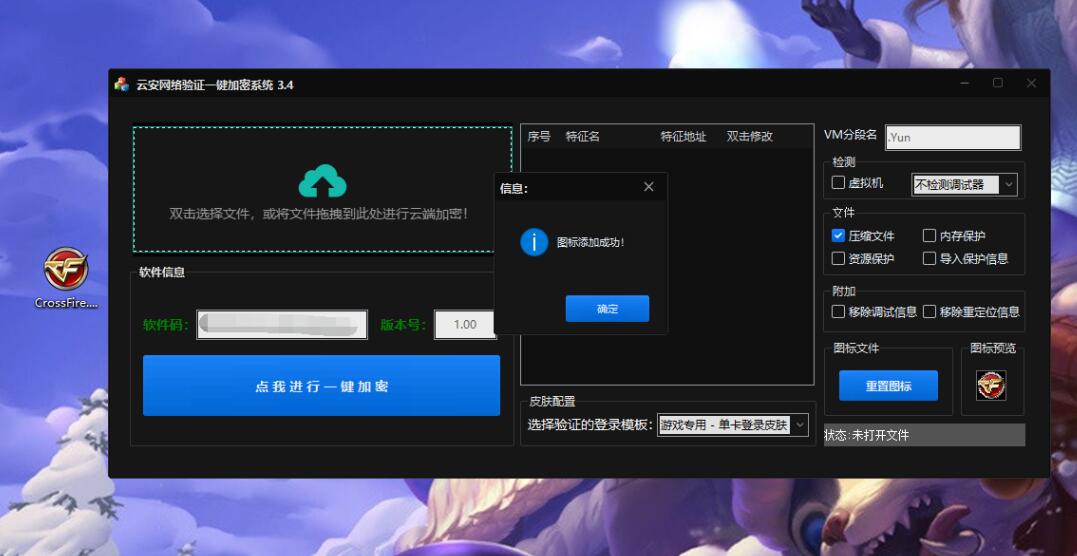Click the blue info icon in dialog
Viewport: 1077px width, 556px height.
tap(534, 242)
